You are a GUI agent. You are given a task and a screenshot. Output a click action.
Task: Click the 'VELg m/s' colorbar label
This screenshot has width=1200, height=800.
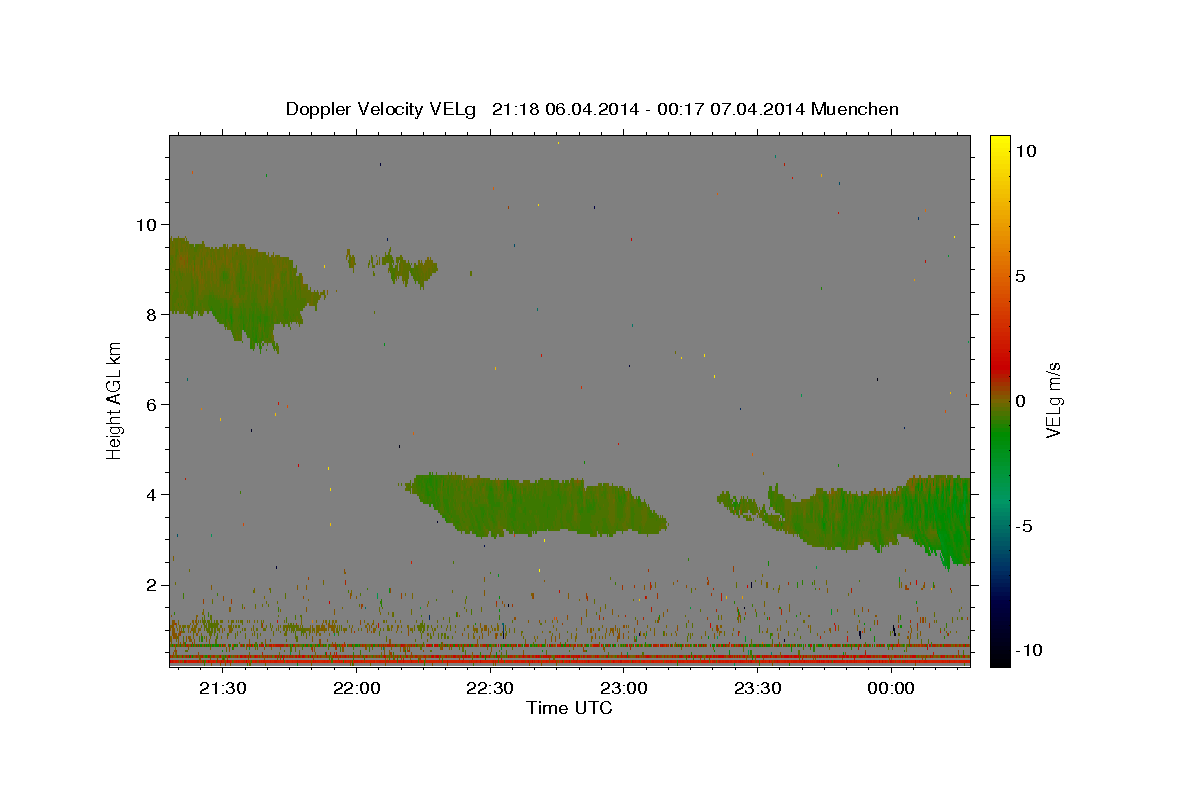click(1053, 400)
